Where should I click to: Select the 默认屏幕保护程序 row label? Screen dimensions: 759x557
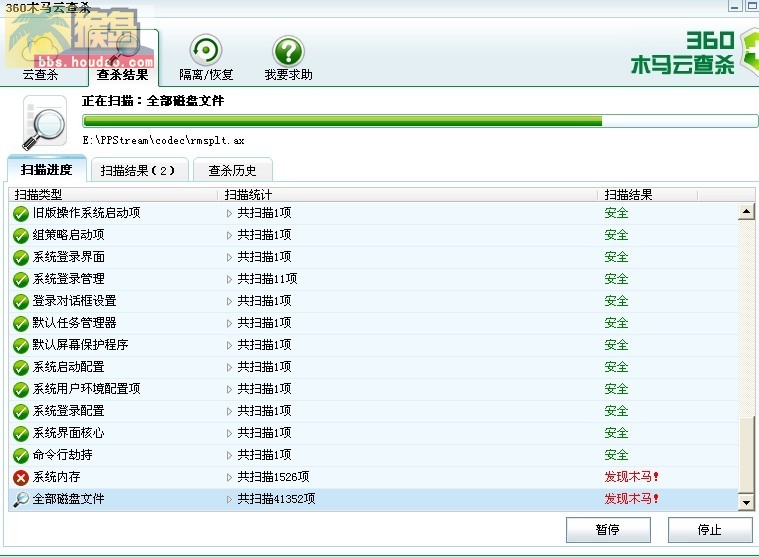coord(80,345)
